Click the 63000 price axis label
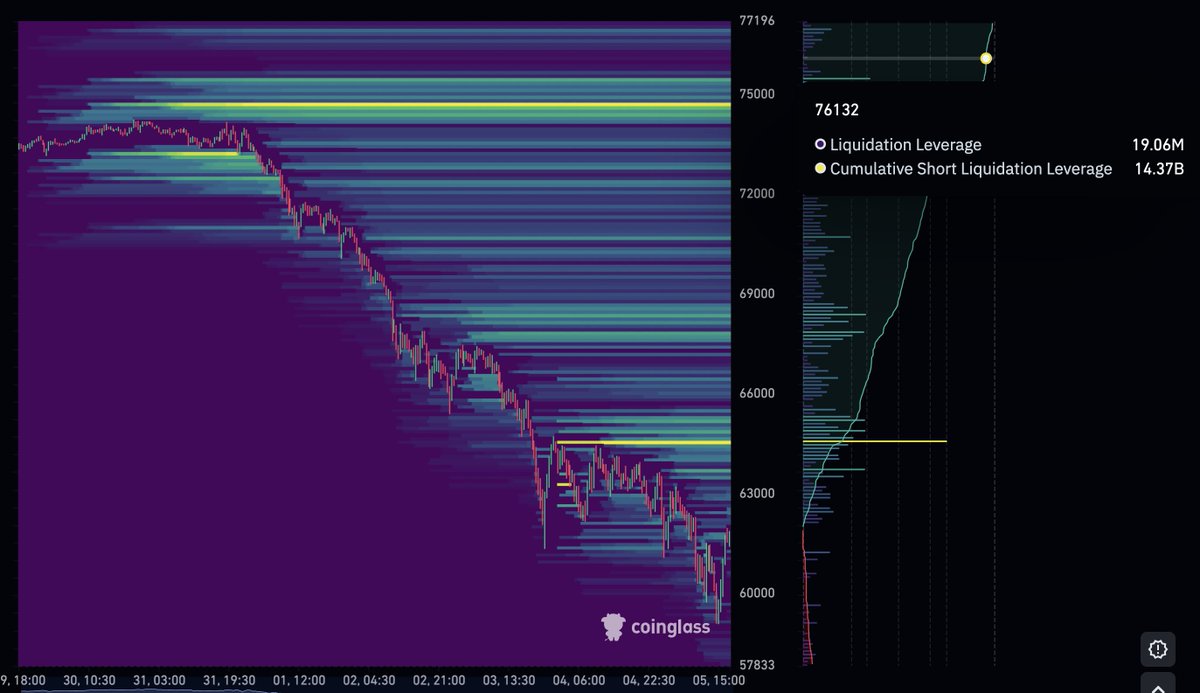1200x693 pixels. [x=757, y=494]
